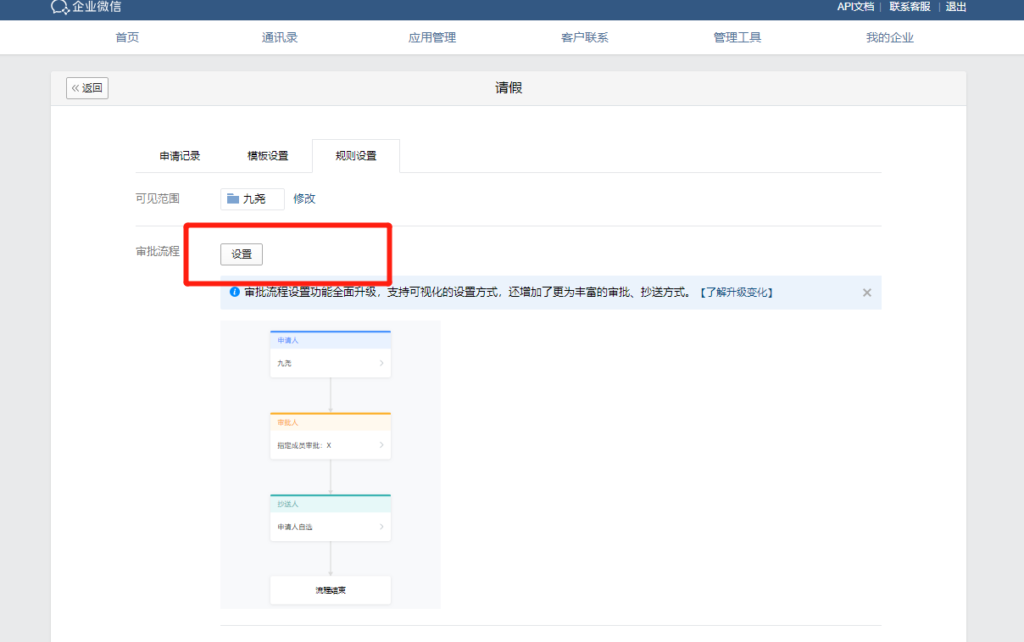Screen dimensions: 1024x642
Task: Expand the 申请人 node chevron
Action: pyautogui.click(x=381, y=363)
